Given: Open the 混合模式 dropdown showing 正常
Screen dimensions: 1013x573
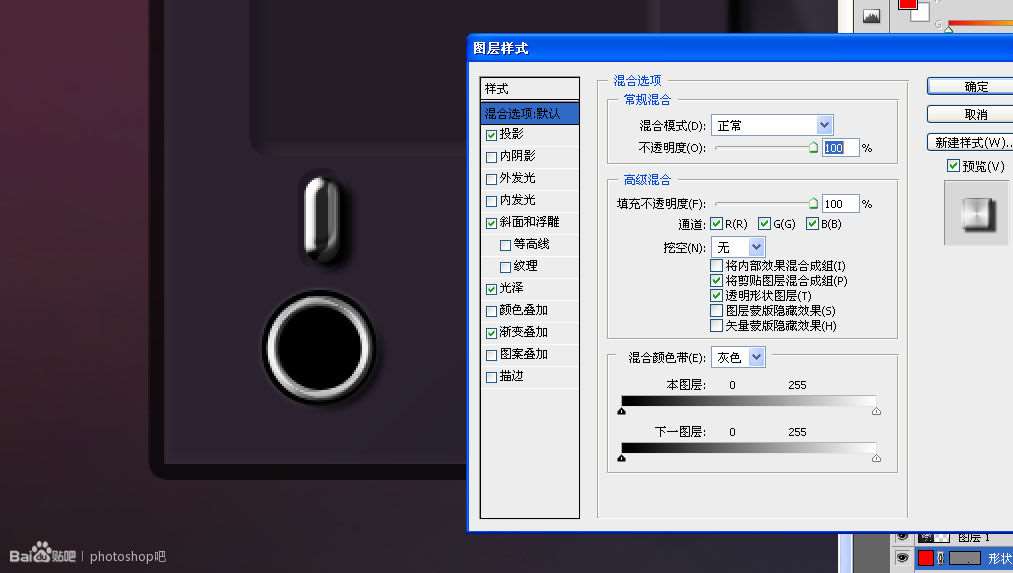Looking at the screenshot, I should (772, 125).
